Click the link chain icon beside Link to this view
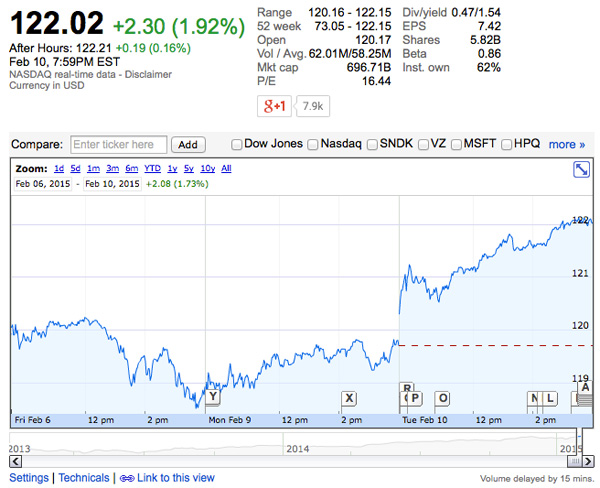The image size is (600, 488). pyautogui.click(x=127, y=478)
